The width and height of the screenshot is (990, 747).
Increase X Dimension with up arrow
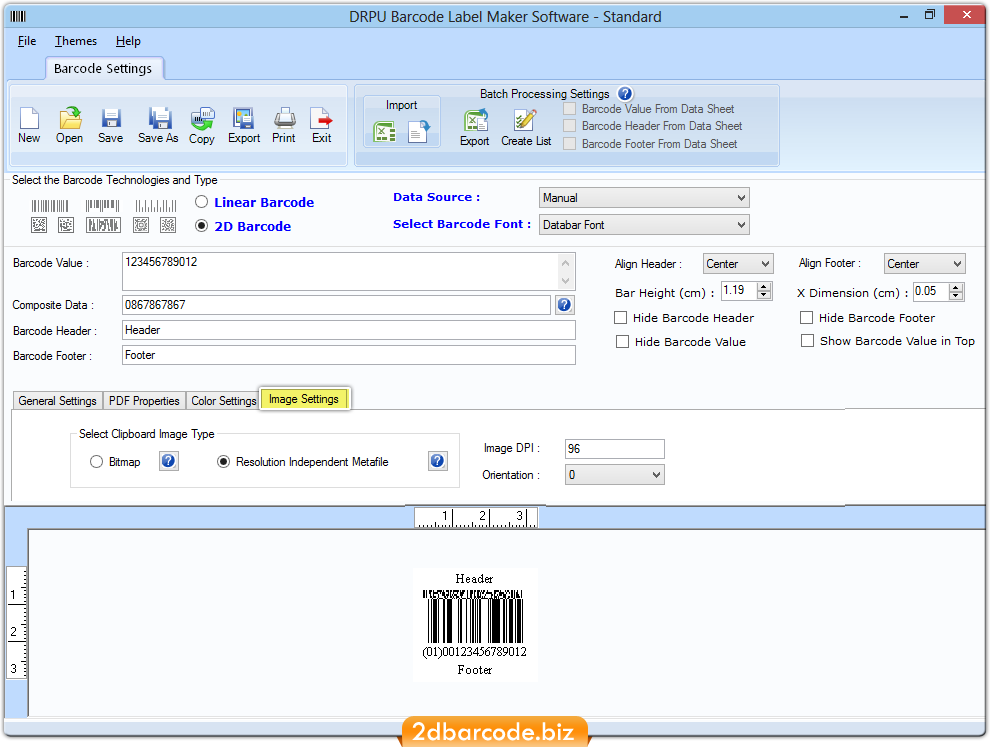(956, 288)
